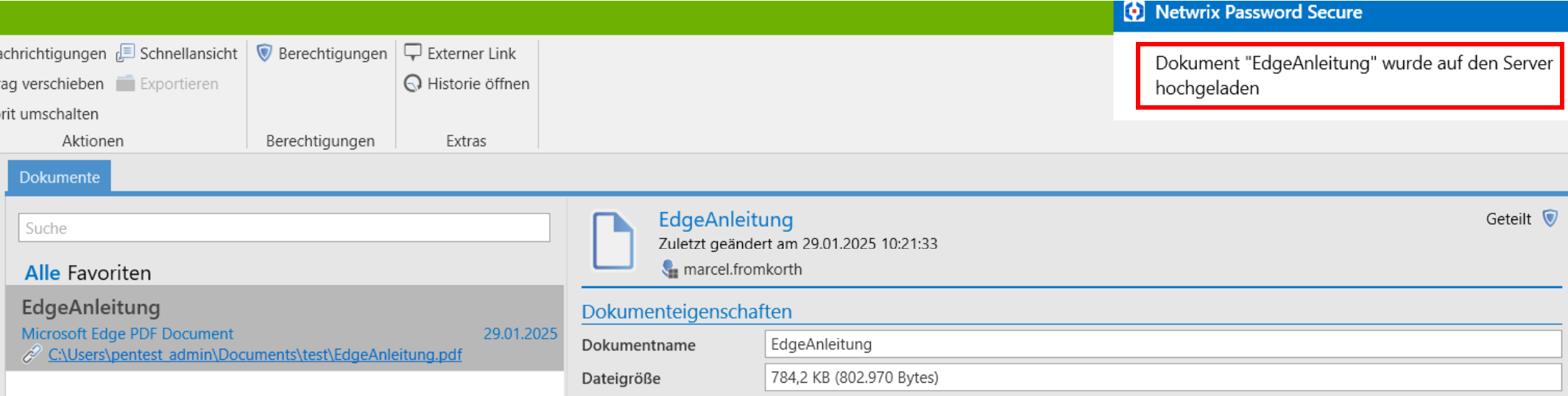Click the Geteilt shared status label

[x=1508, y=219]
